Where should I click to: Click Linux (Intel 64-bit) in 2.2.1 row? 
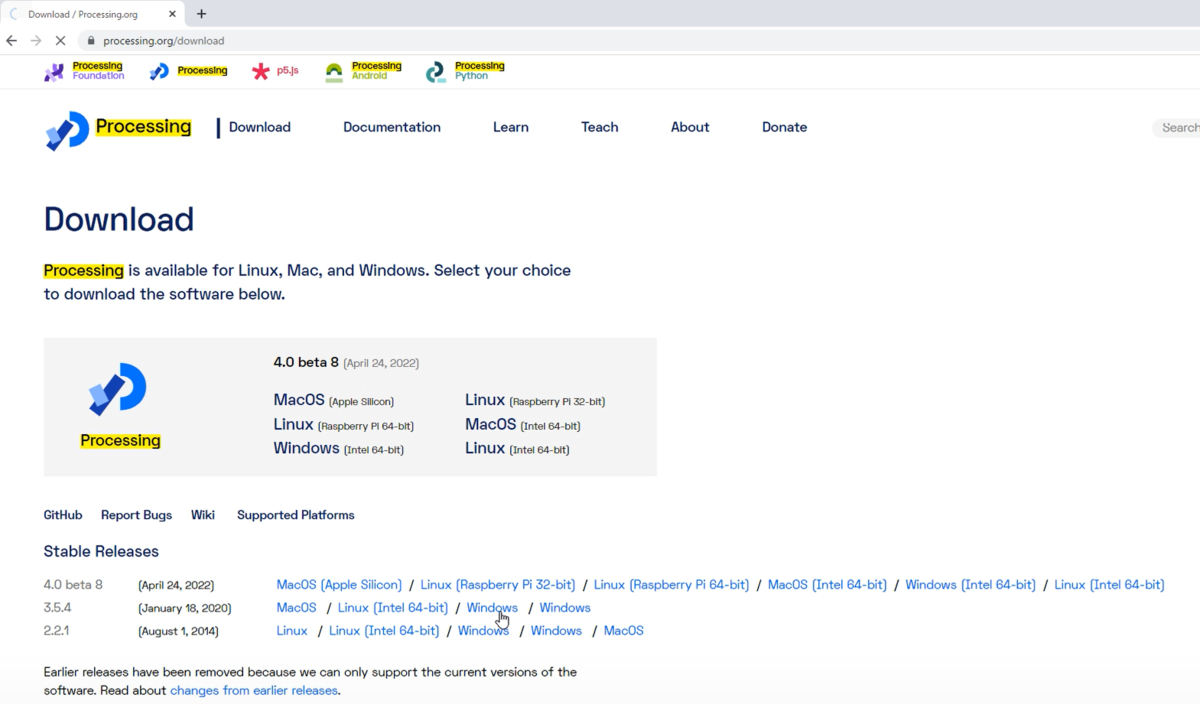[384, 630]
